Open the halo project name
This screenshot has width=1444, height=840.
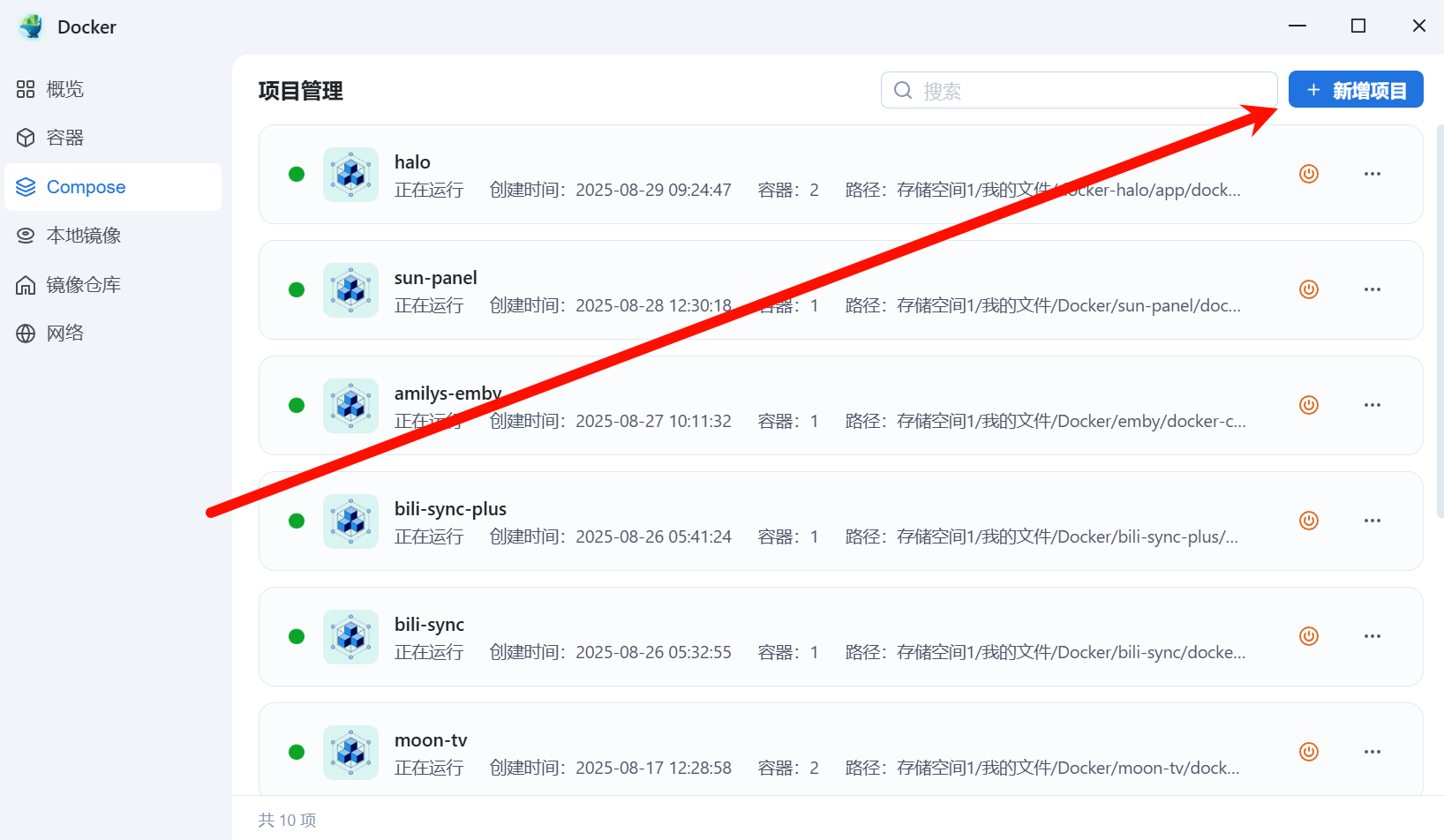click(x=412, y=162)
